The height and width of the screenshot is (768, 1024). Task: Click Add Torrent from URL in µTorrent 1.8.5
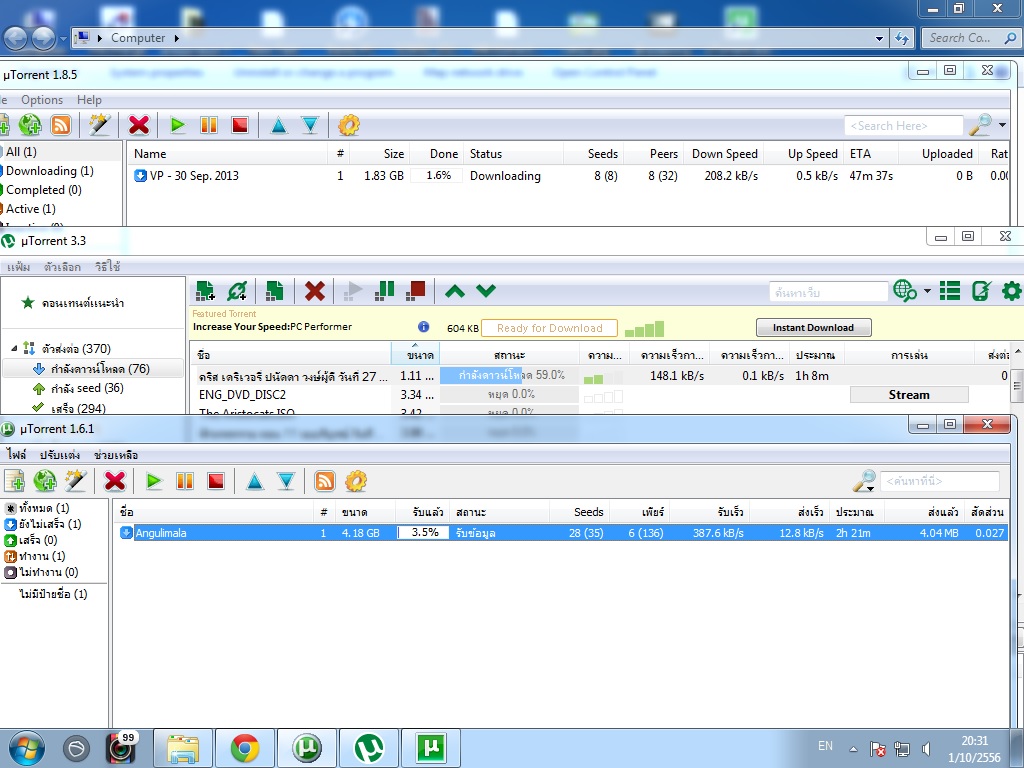[x=30, y=125]
